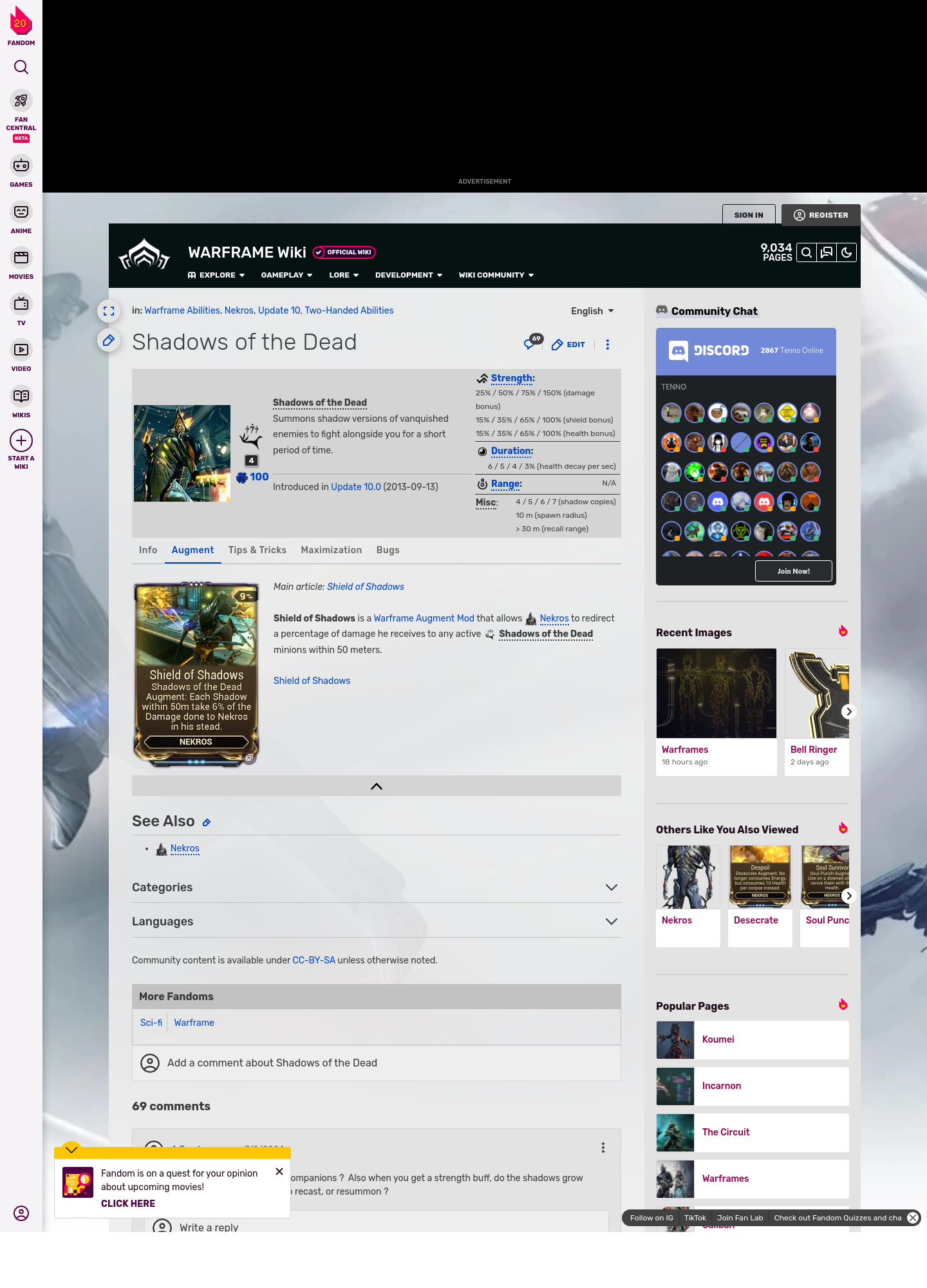
Task: Open the Strength attribute link
Action: (511, 378)
